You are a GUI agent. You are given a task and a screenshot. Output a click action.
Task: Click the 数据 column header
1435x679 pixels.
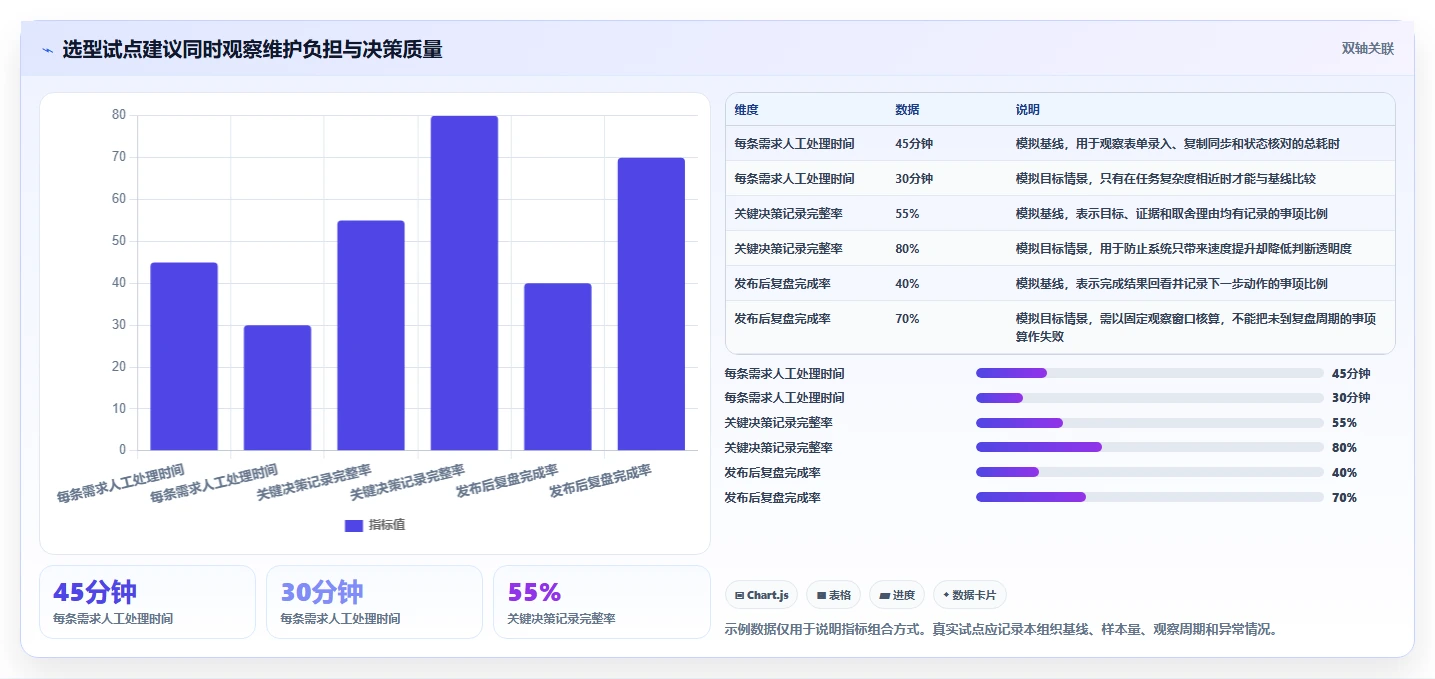click(907, 109)
